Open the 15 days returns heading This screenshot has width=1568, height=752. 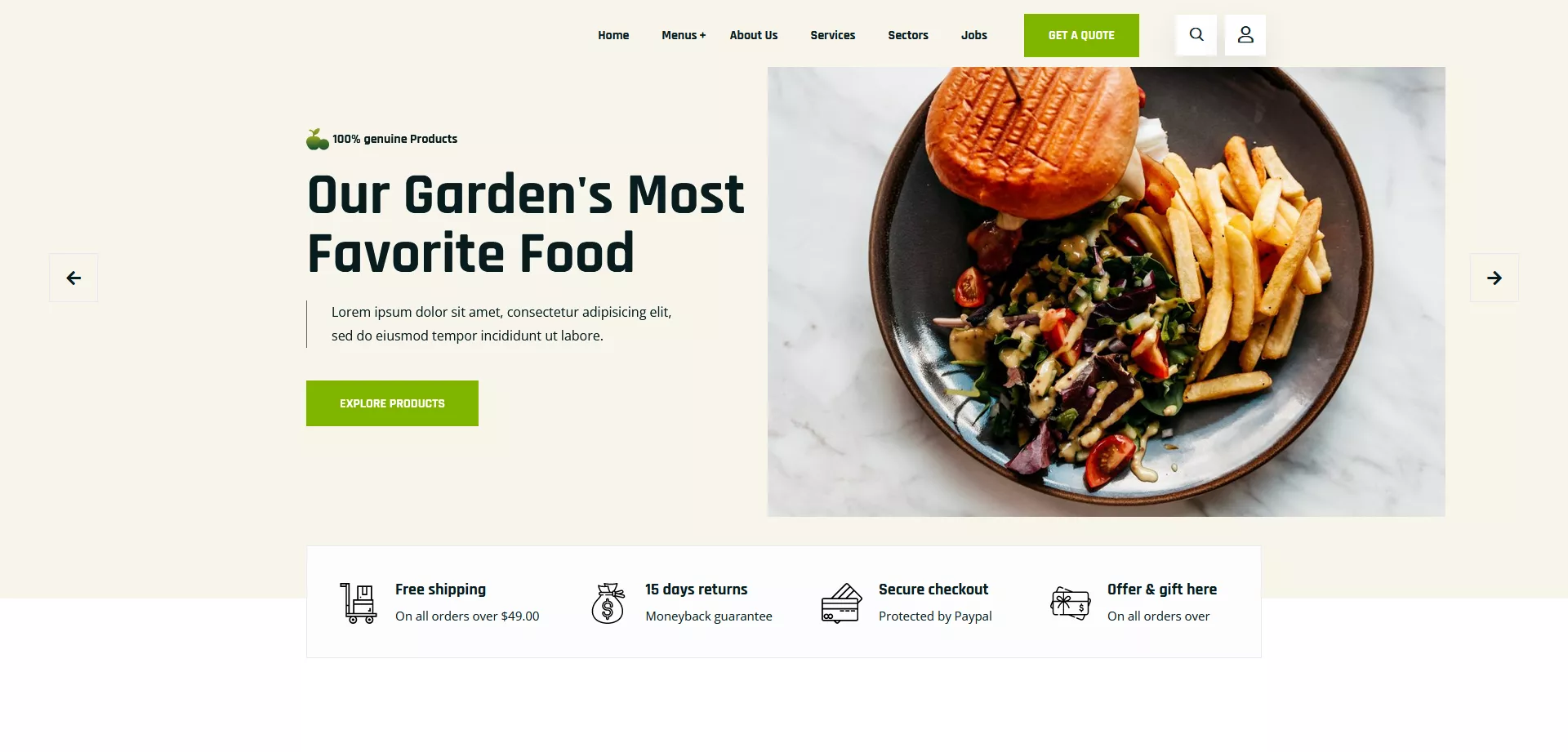(697, 590)
